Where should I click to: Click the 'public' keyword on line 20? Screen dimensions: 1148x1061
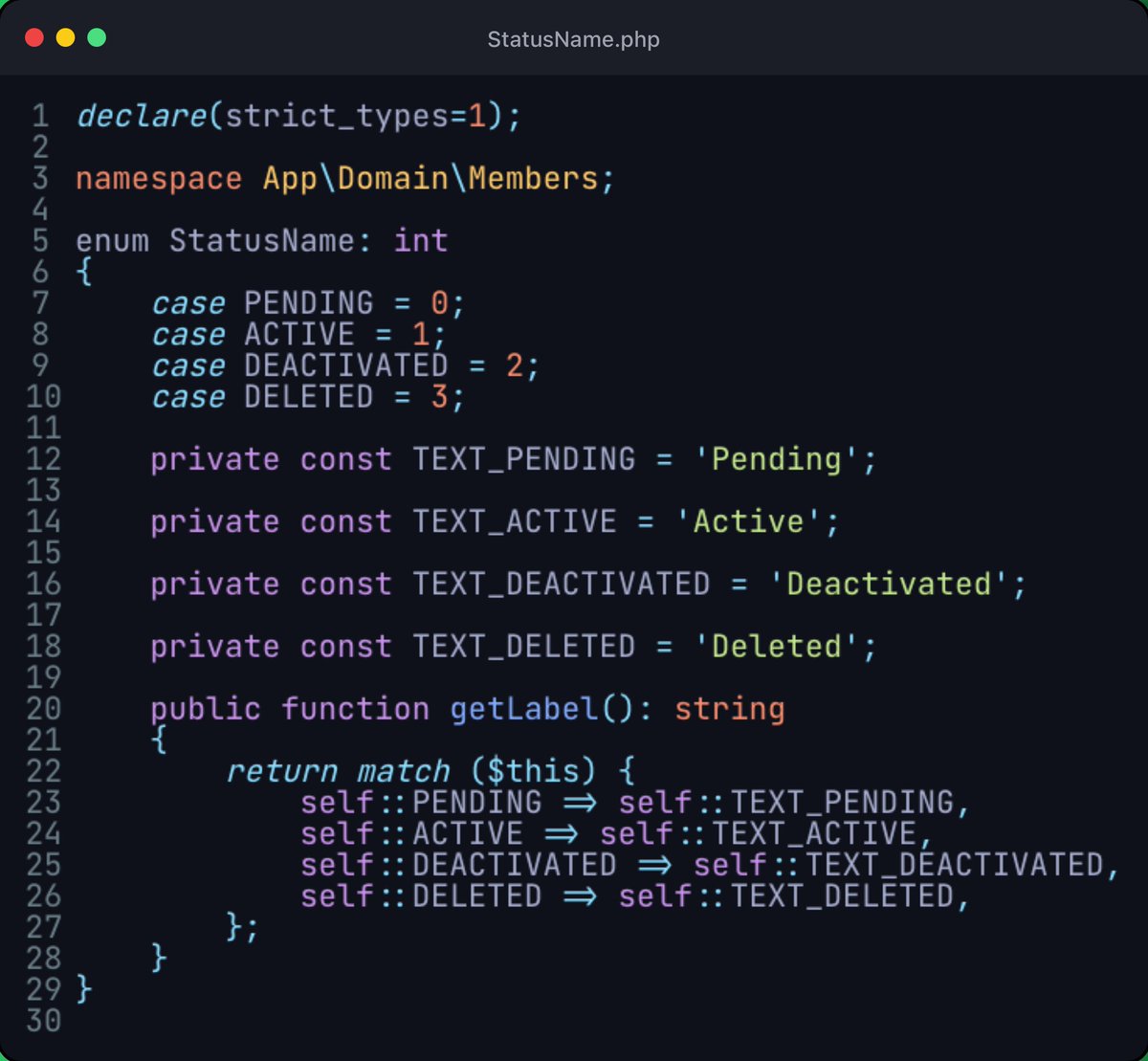pyautogui.click(x=206, y=710)
